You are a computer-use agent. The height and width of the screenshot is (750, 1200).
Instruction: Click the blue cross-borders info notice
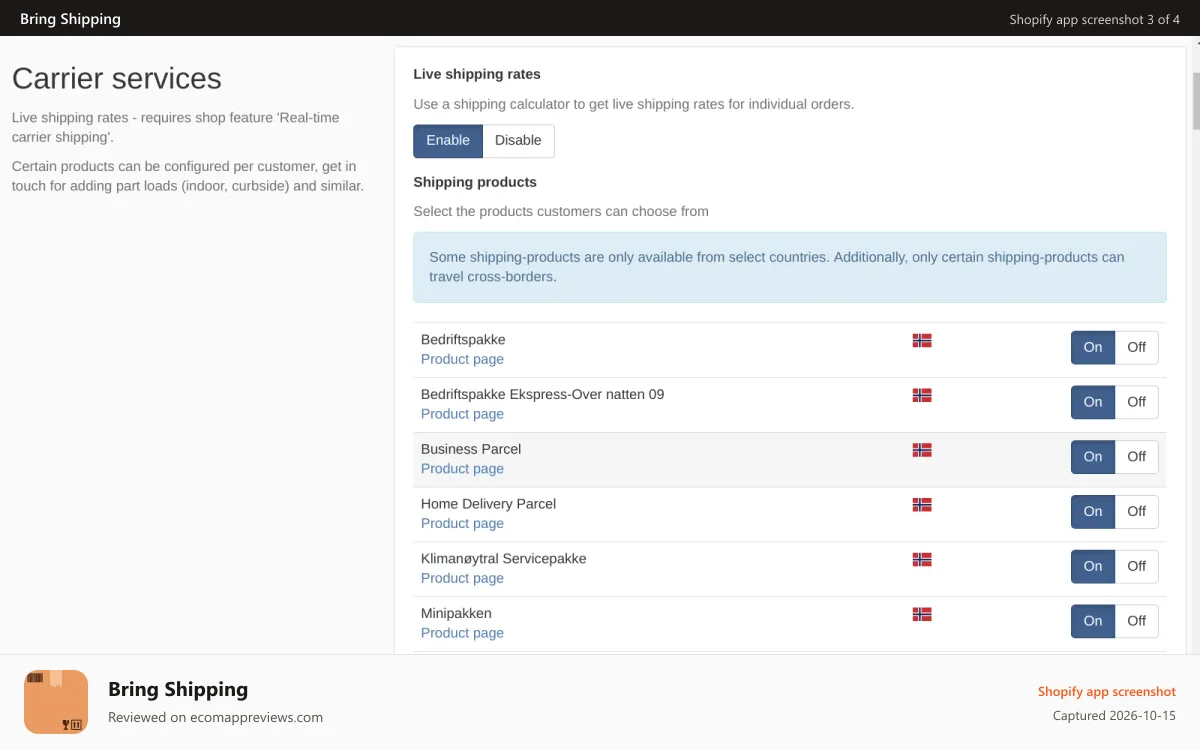pyautogui.click(x=790, y=267)
